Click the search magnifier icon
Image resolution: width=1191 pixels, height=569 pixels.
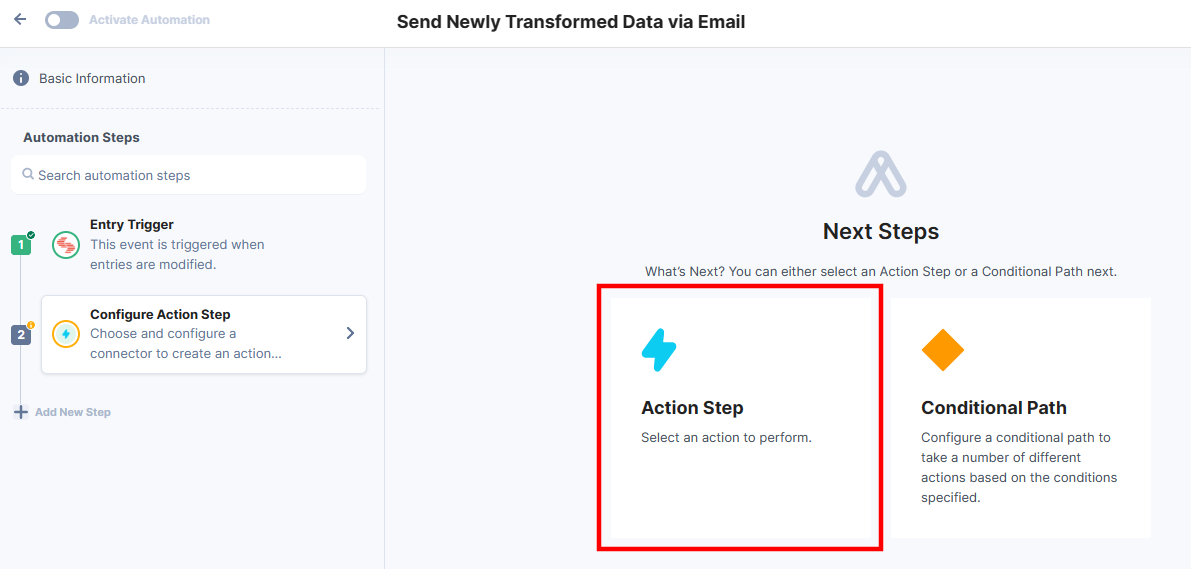click(x=28, y=175)
